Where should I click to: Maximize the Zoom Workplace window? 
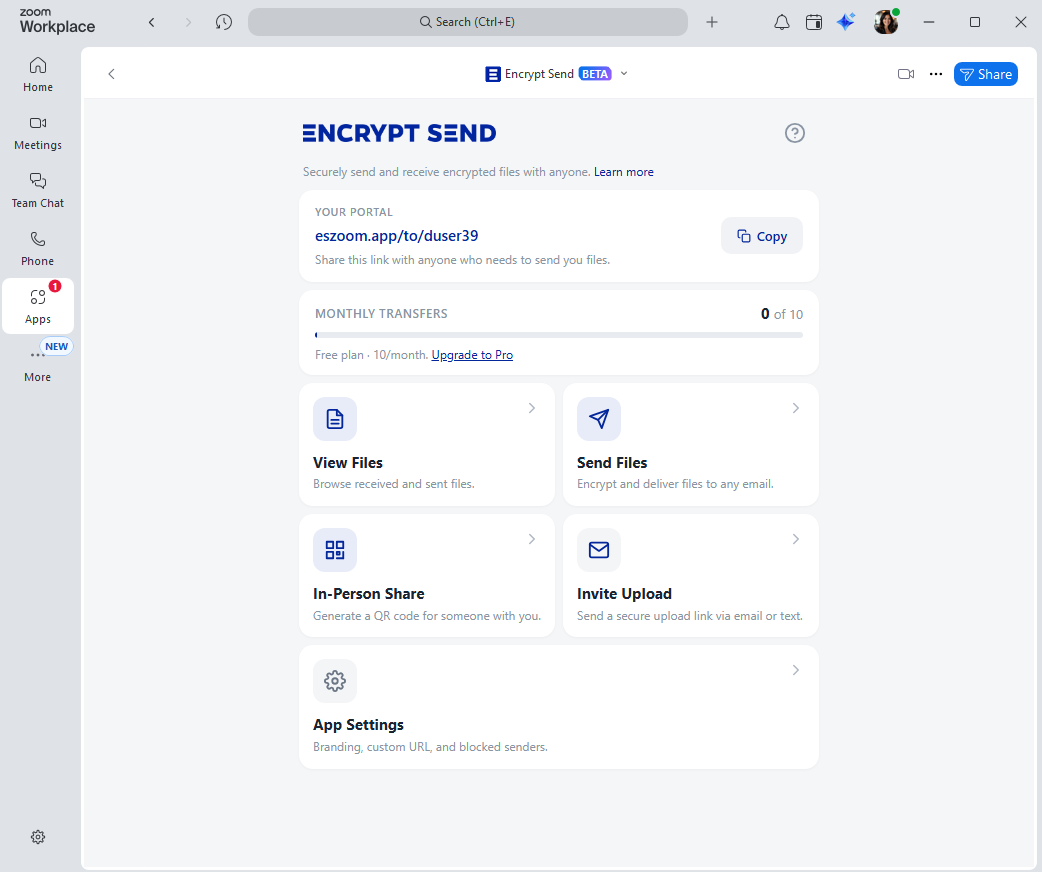coord(975,22)
